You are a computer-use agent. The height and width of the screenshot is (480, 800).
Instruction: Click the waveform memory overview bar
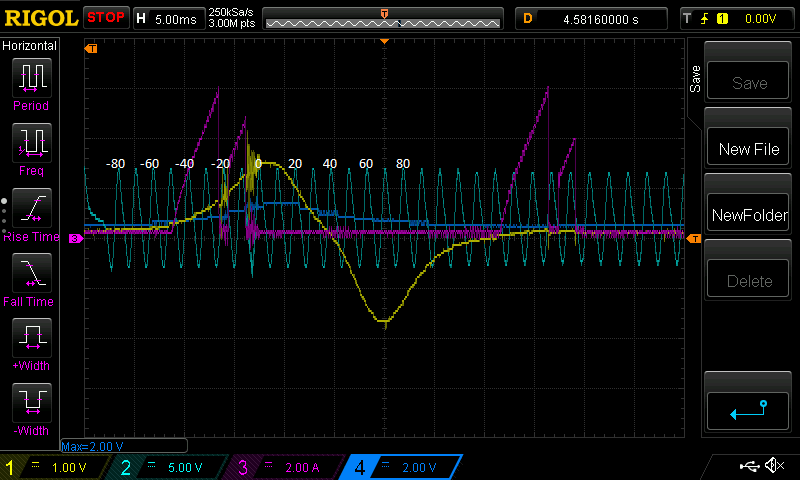[x=383, y=23]
